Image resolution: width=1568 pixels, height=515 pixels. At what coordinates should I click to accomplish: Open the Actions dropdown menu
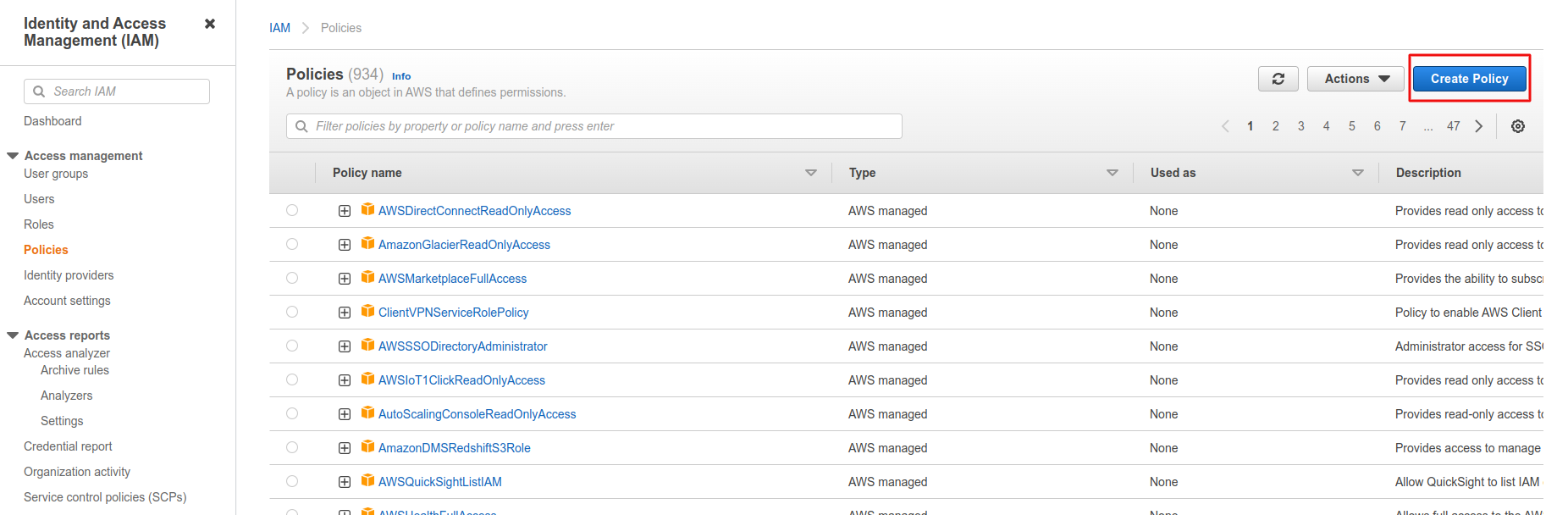[x=1356, y=79]
